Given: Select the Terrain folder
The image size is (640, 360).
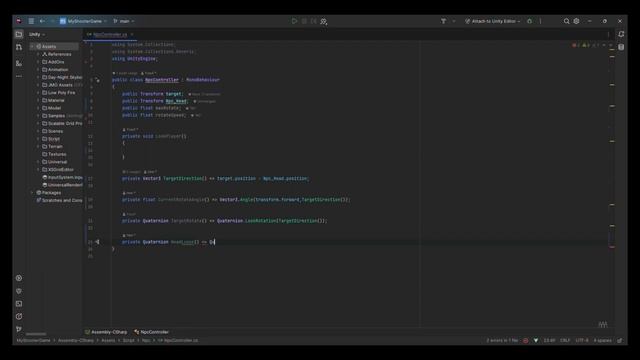Looking at the screenshot, I should (x=52, y=147).
